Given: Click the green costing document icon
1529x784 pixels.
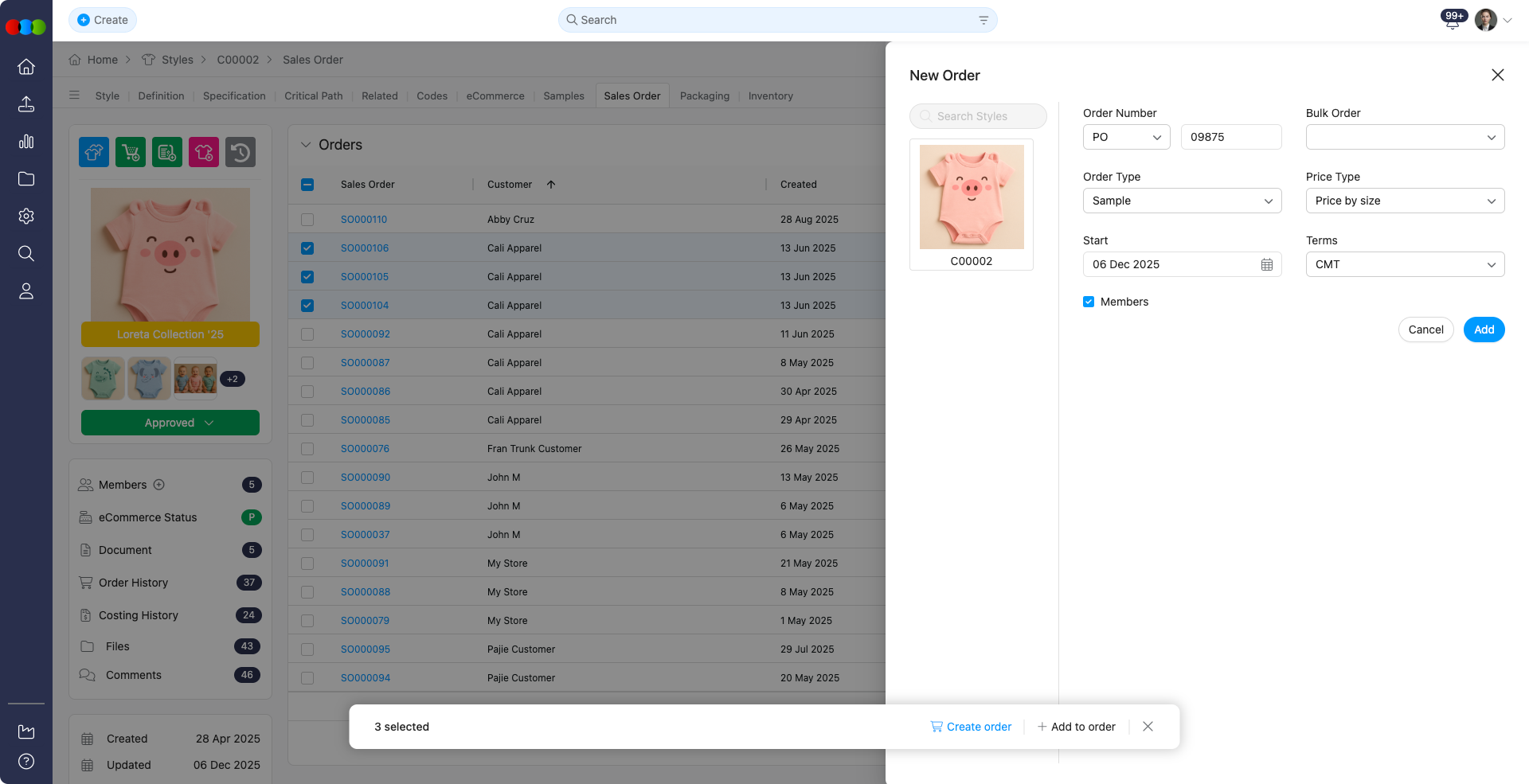Looking at the screenshot, I should coord(167,152).
